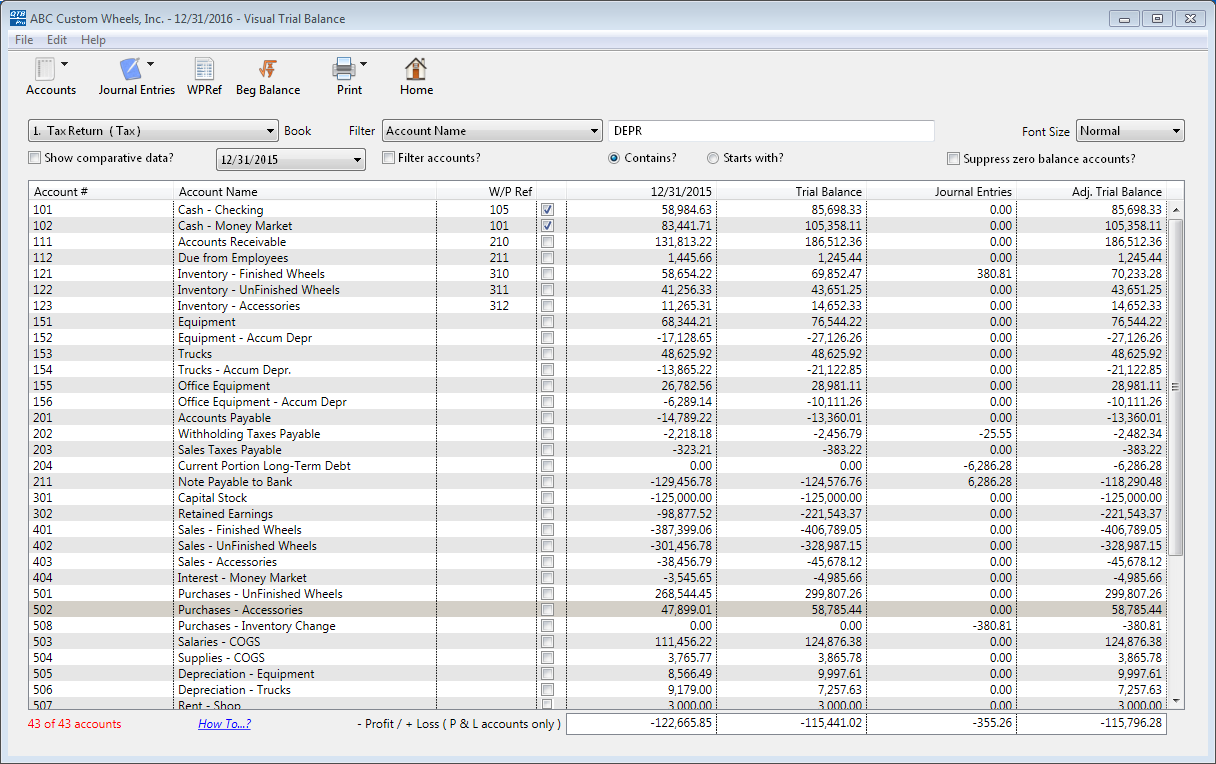Viewport: 1216px width, 764px height.
Task: Click the Accounts Payable account name
Action: click(224, 418)
